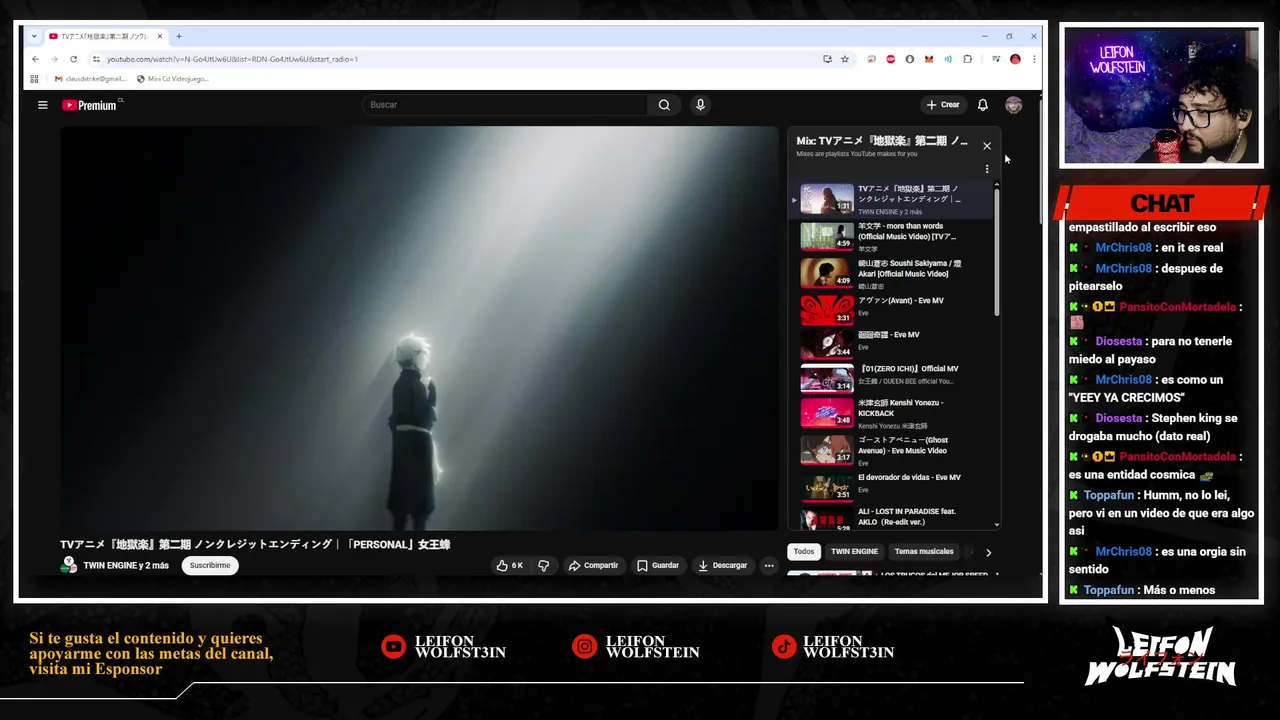Open the tab search dropdown arrow
Screen dimensions: 1280x720
[x=34, y=36]
